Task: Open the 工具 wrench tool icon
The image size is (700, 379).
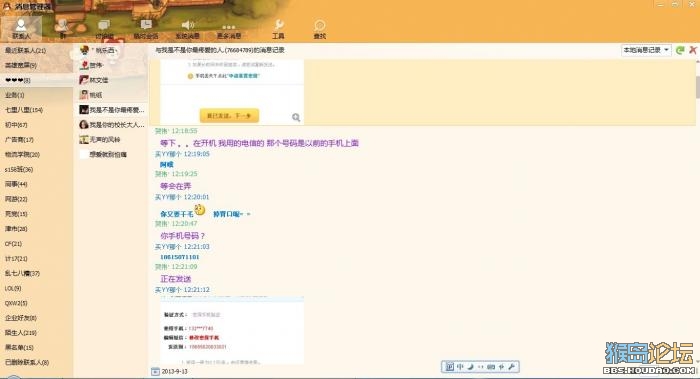Action: click(x=278, y=29)
